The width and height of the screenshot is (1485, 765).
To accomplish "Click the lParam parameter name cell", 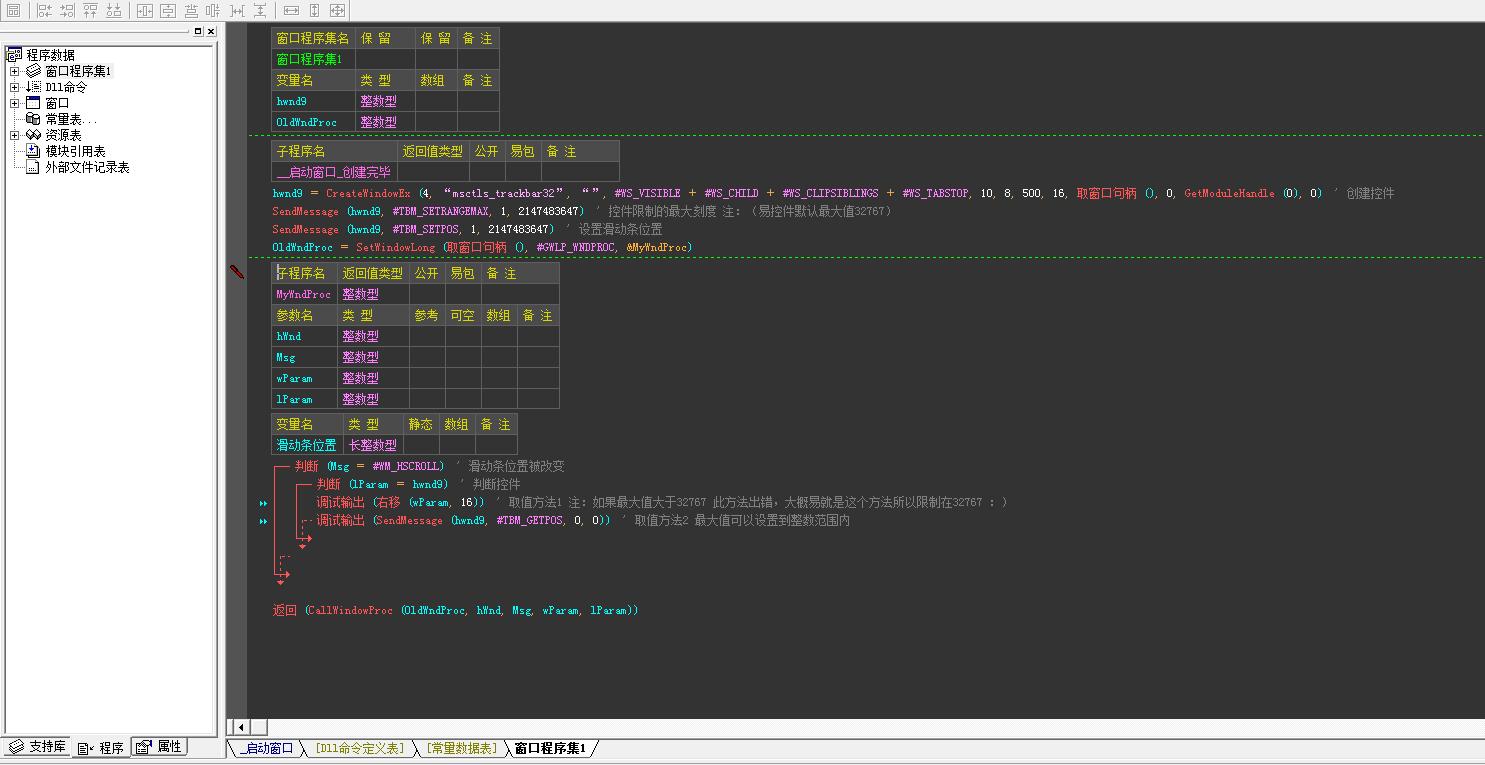I will pyautogui.click(x=304, y=399).
